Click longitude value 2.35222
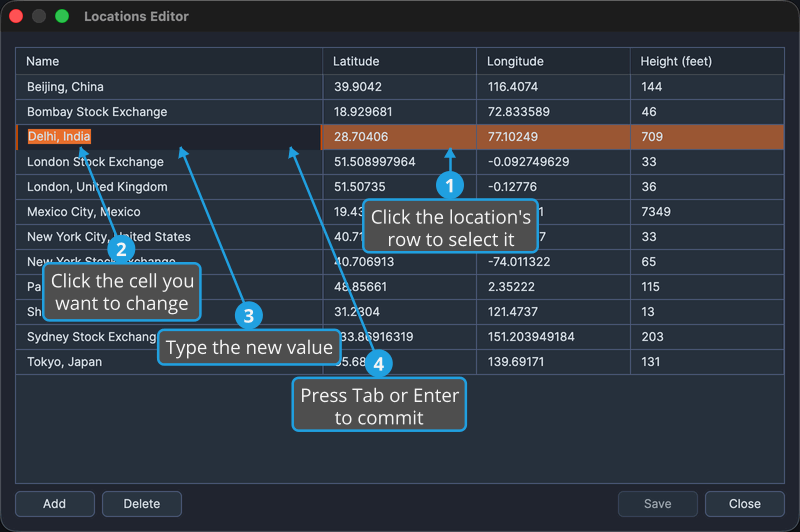 [x=511, y=287]
